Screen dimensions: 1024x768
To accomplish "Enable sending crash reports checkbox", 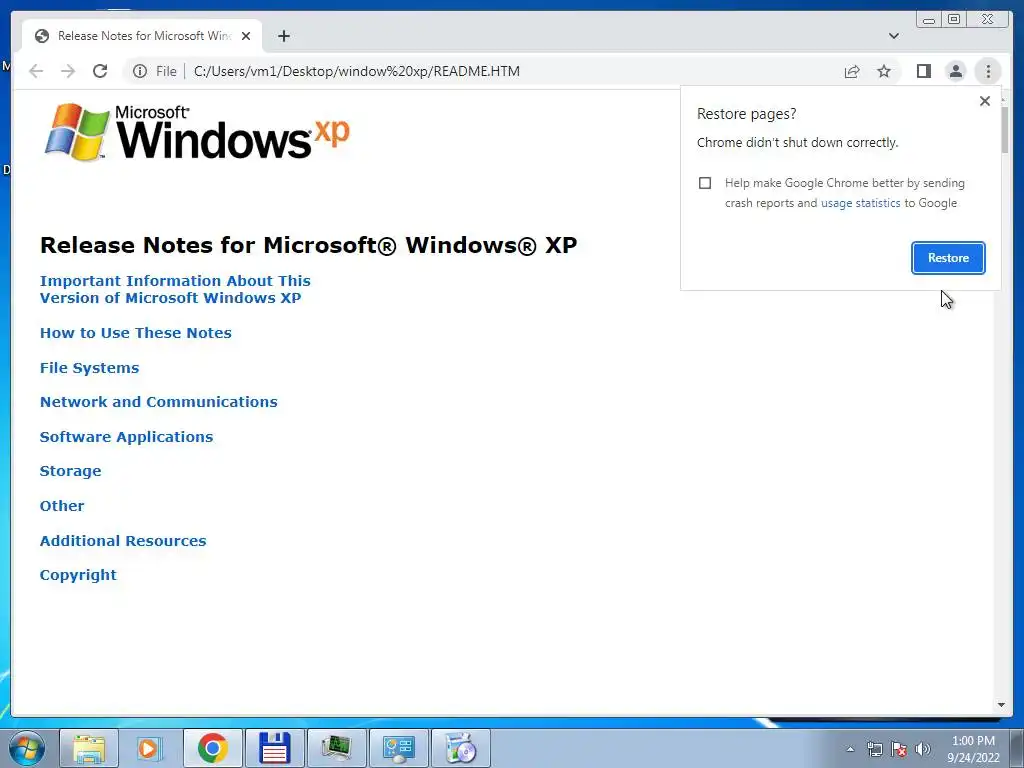I will (x=705, y=183).
